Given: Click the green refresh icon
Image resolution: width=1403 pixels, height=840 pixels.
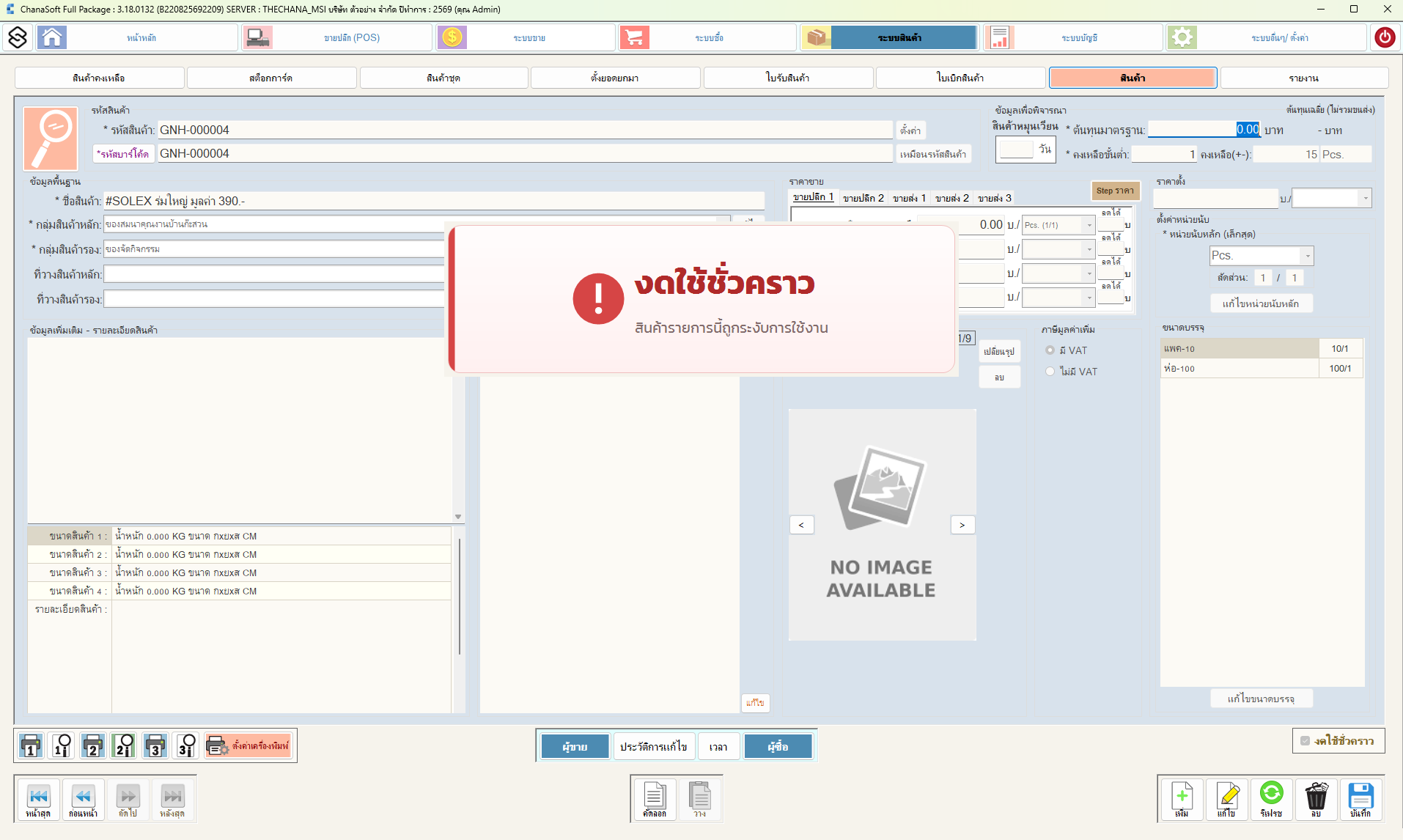Looking at the screenshot, I should click(x=1271, y=800).
